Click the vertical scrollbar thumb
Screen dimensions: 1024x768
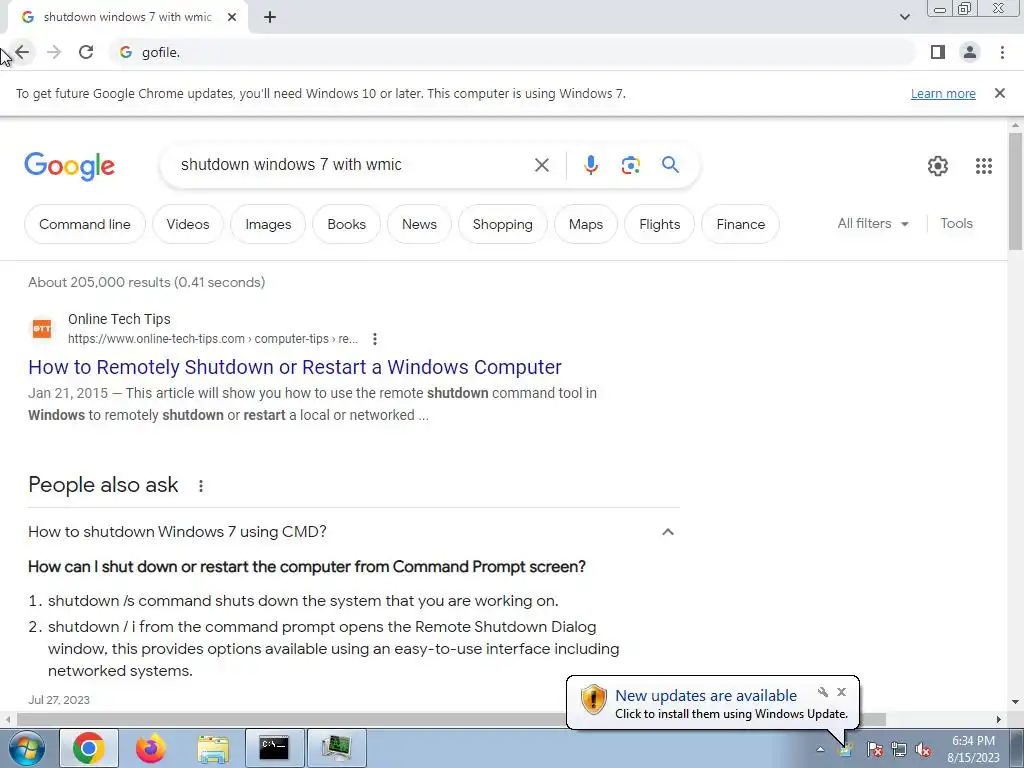(1015, 191)
